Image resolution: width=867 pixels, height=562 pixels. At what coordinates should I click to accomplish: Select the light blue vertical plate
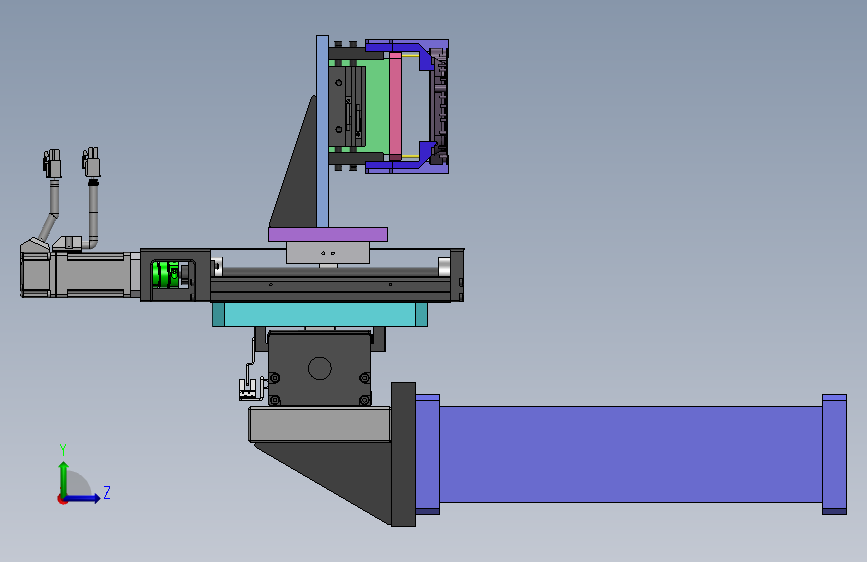tap(322, 132)
